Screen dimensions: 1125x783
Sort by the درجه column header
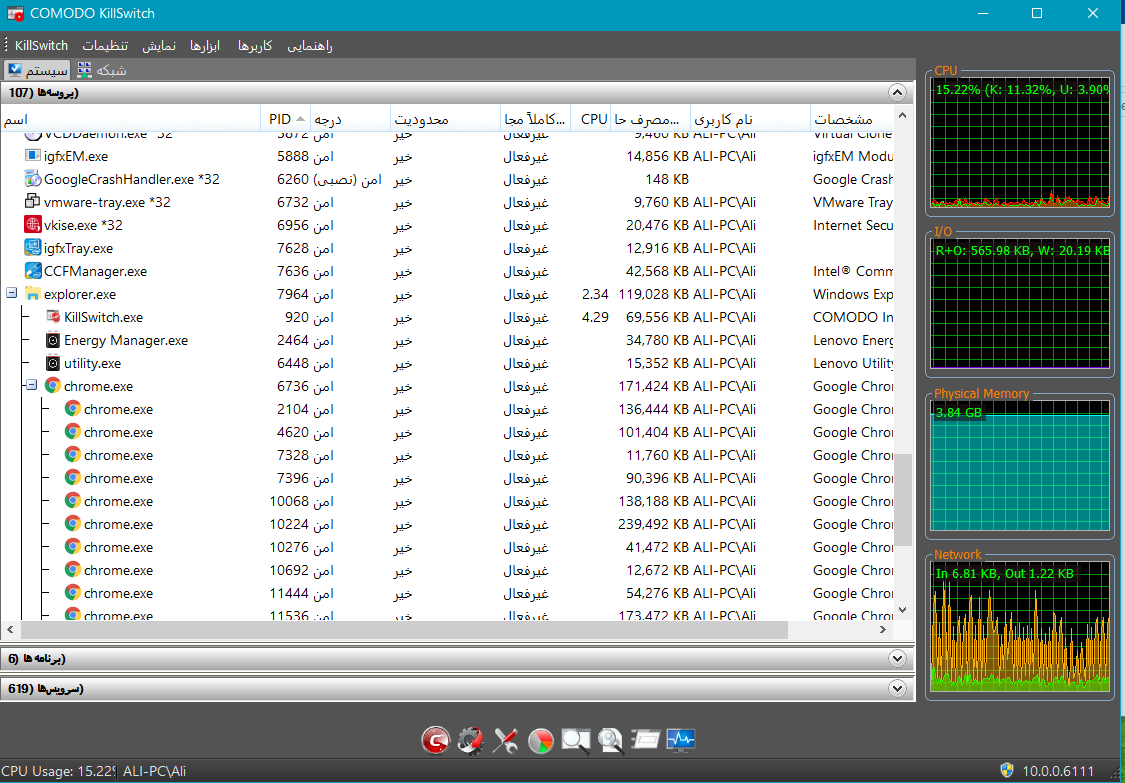pyautogui.click(x=351, y=119)
